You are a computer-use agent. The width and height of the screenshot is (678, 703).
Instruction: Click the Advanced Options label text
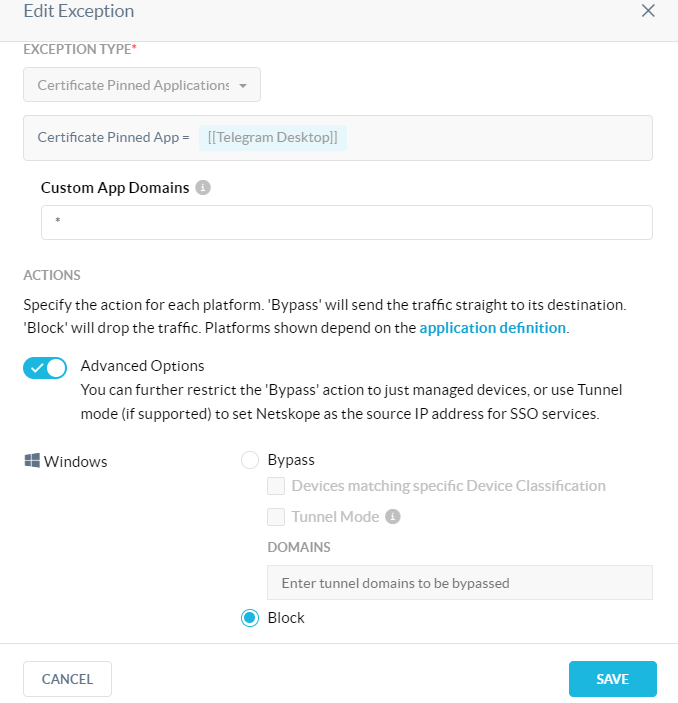pos(142,366)
